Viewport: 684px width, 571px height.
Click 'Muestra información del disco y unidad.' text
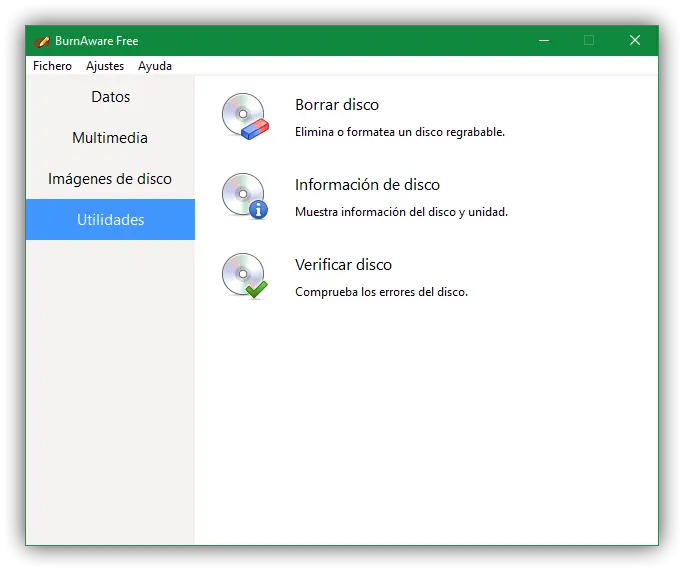pos(401,212)
